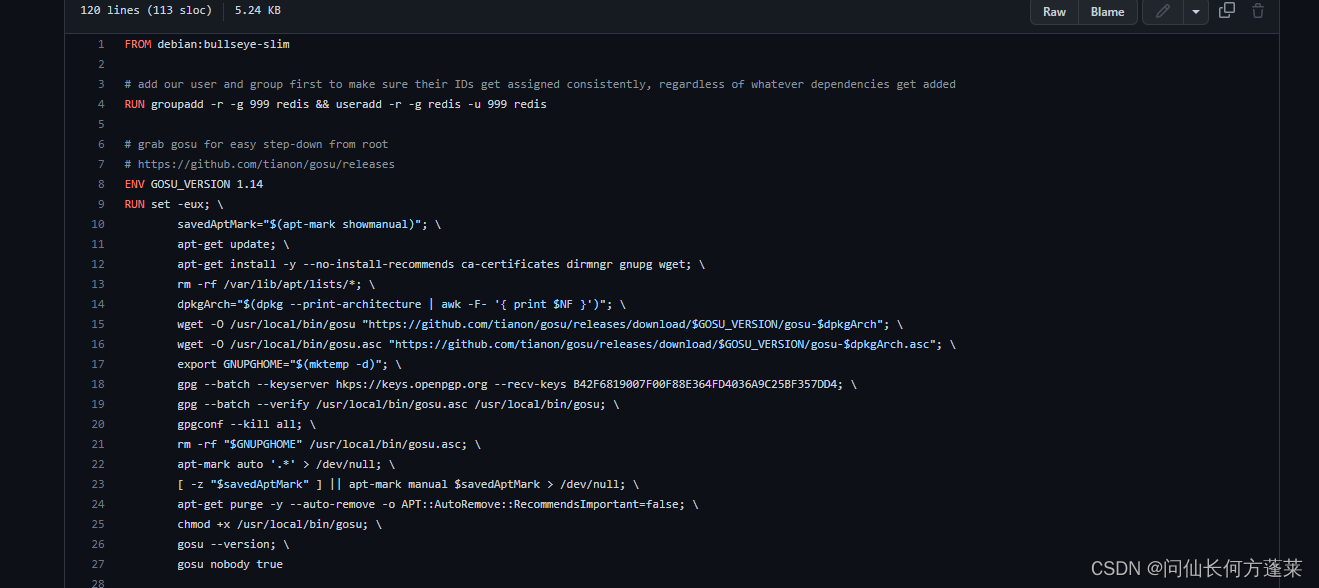Screen dimensions: 1319x588
Task: Click the 'gosu --version; \' line
Action: click(234, 544)
